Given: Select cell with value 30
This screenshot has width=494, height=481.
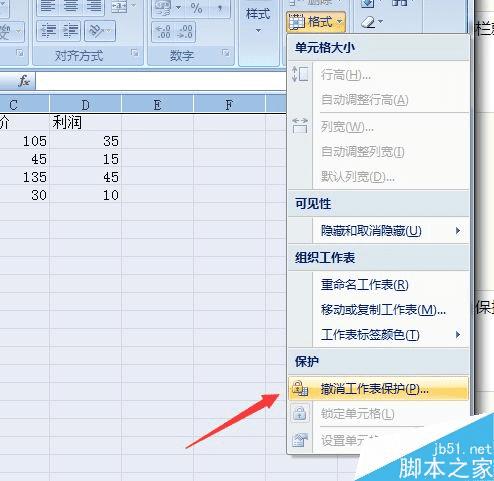Looking at the screenshot, I should click(24, 195).
